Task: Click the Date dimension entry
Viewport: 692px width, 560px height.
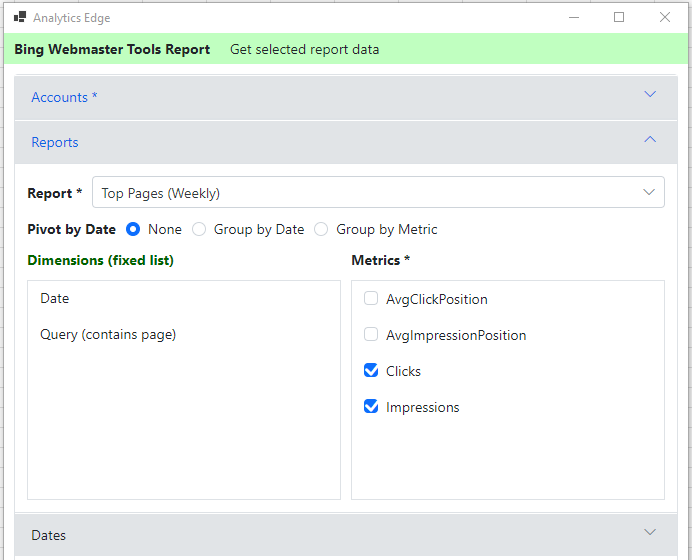Action: pos(55,299)
